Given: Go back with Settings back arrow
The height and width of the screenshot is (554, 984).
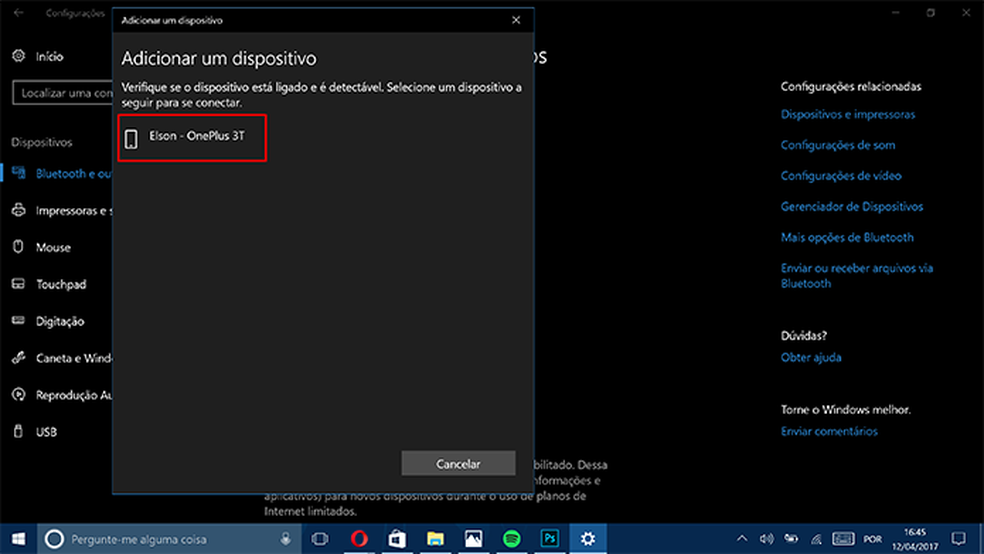Looking at the screenshot, I should (19, 12).
